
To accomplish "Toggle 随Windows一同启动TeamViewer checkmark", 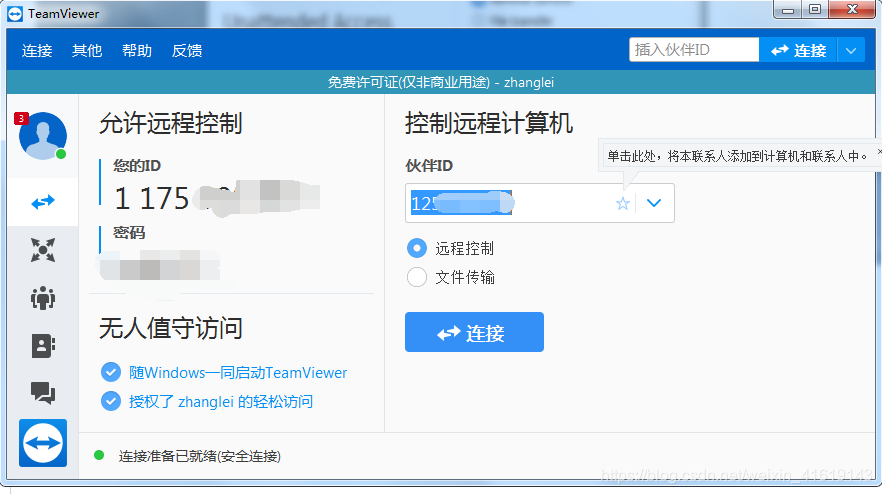I will click(x=111, y=372).
